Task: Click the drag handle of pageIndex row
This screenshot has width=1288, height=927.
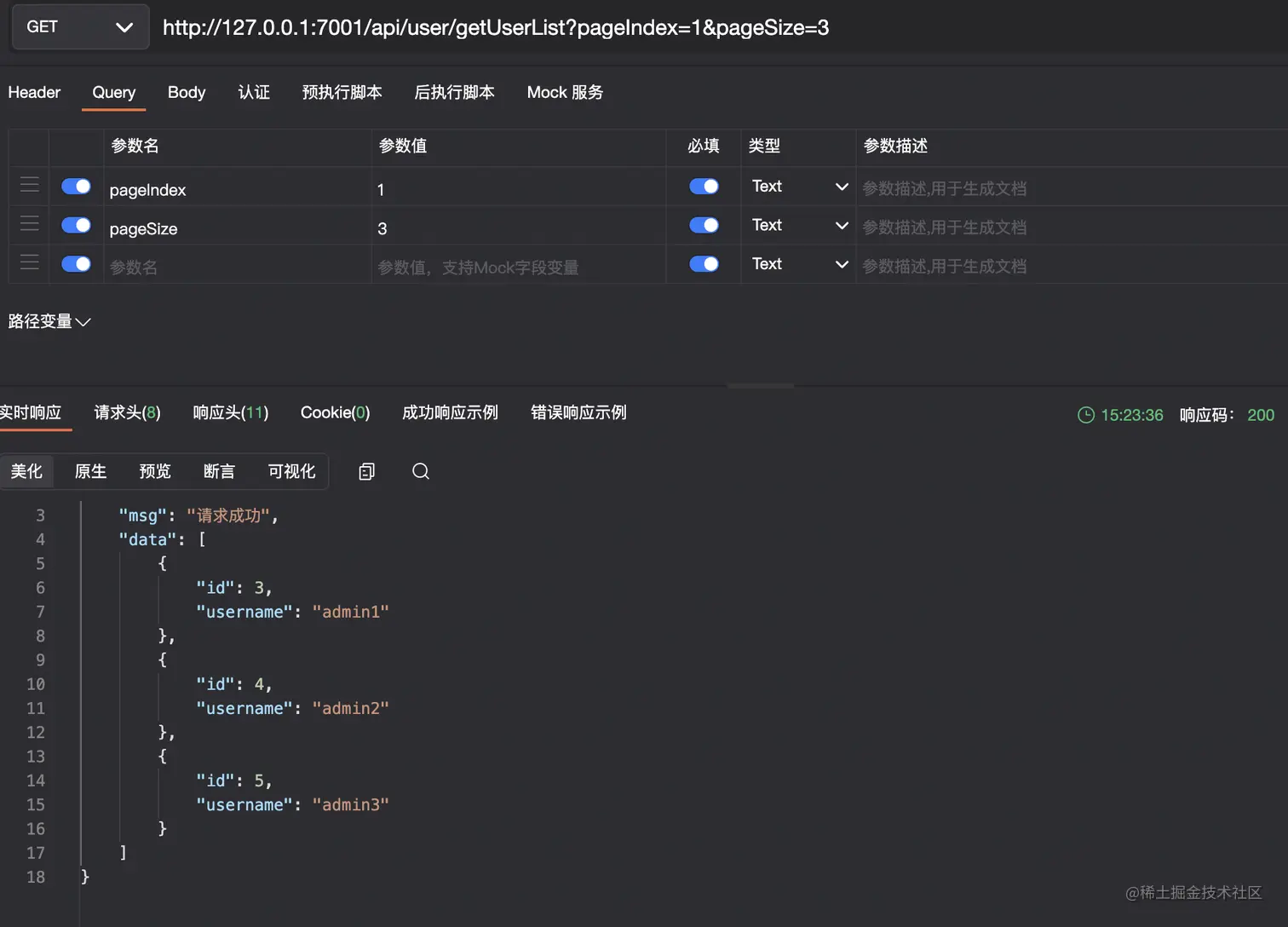Action: click(x=30, y=186)
